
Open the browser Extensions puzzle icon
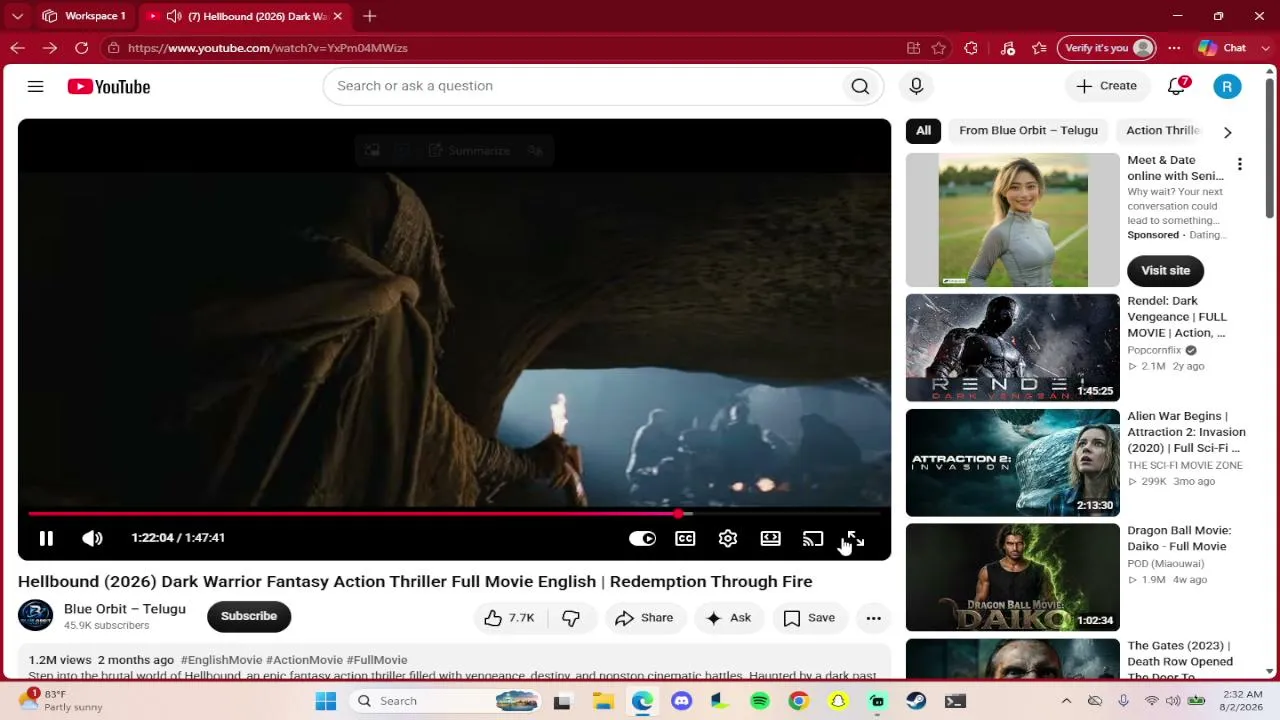971,48
